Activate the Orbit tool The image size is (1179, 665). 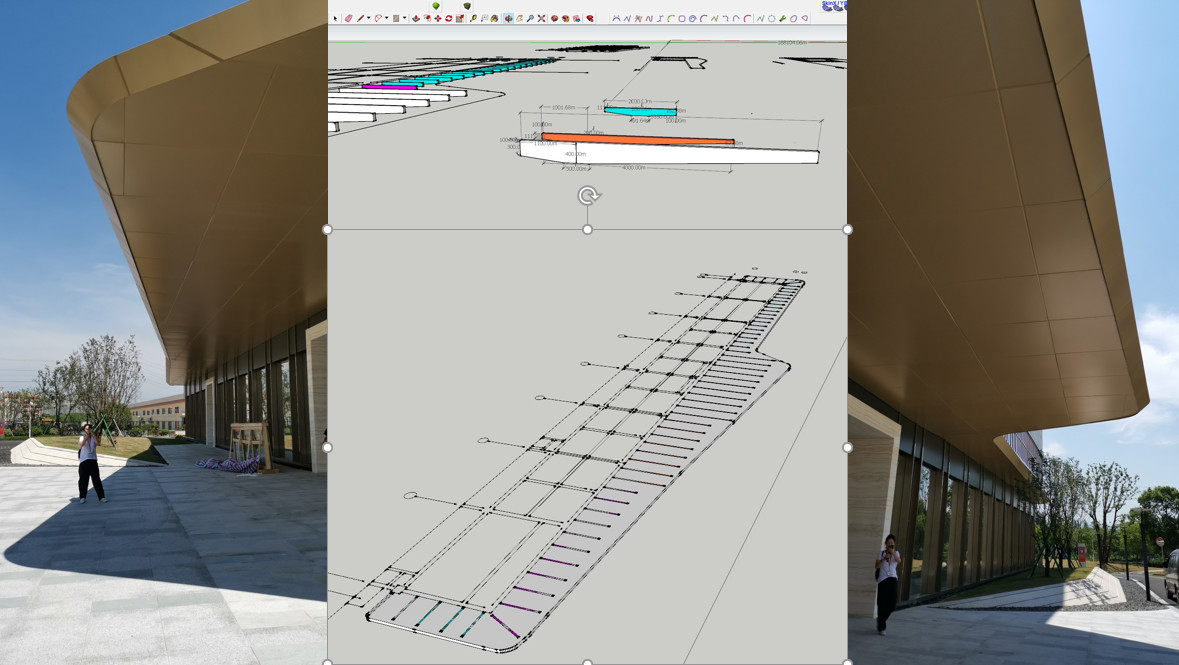pos(508,18)
